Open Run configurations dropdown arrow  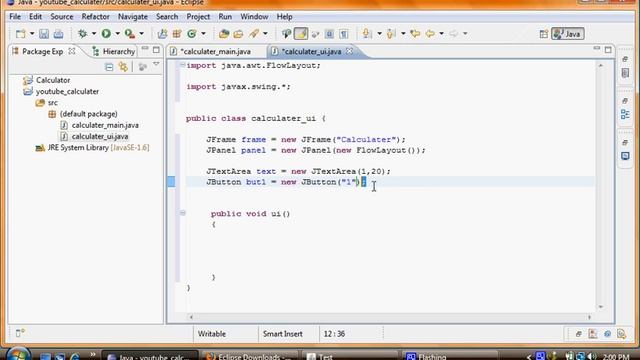(117, 34)
